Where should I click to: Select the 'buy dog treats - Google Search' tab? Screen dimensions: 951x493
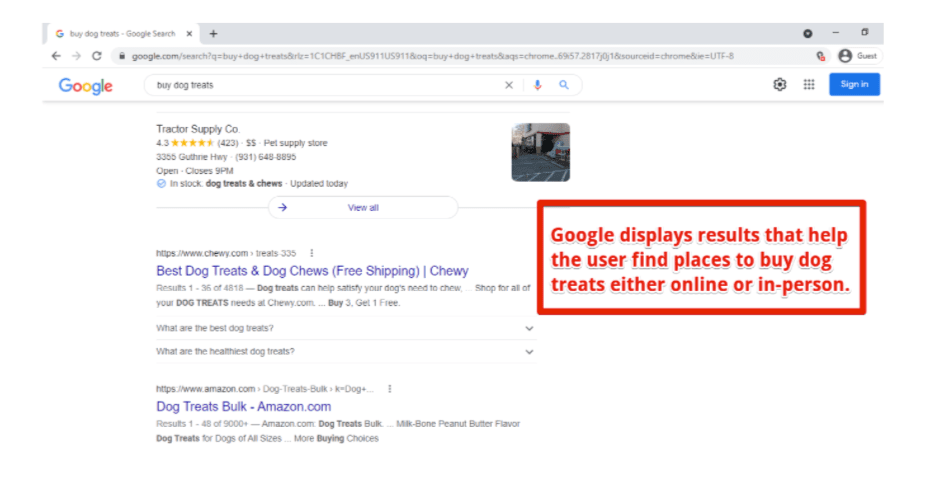123,34
